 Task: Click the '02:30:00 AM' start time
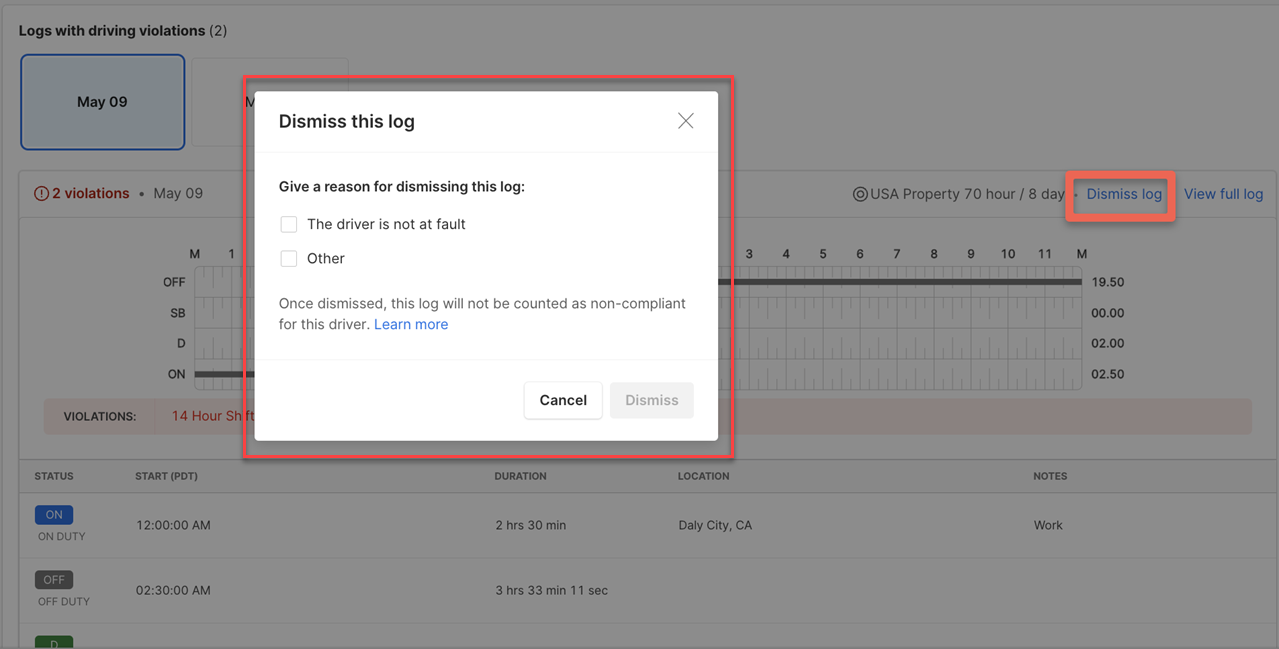tap(173, 590)
